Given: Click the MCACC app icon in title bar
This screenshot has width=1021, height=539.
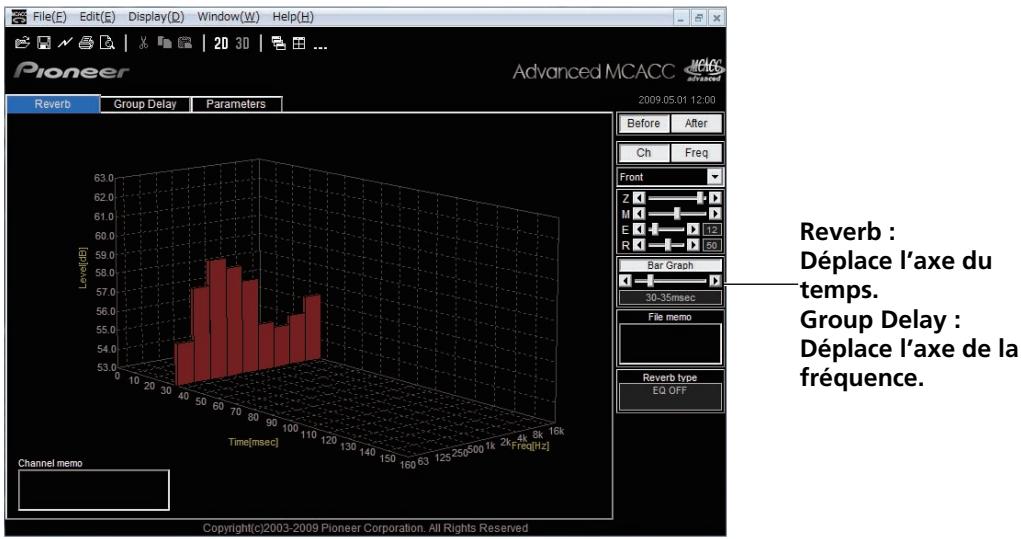Looking at the screenshot, I should tap(20, 16).
